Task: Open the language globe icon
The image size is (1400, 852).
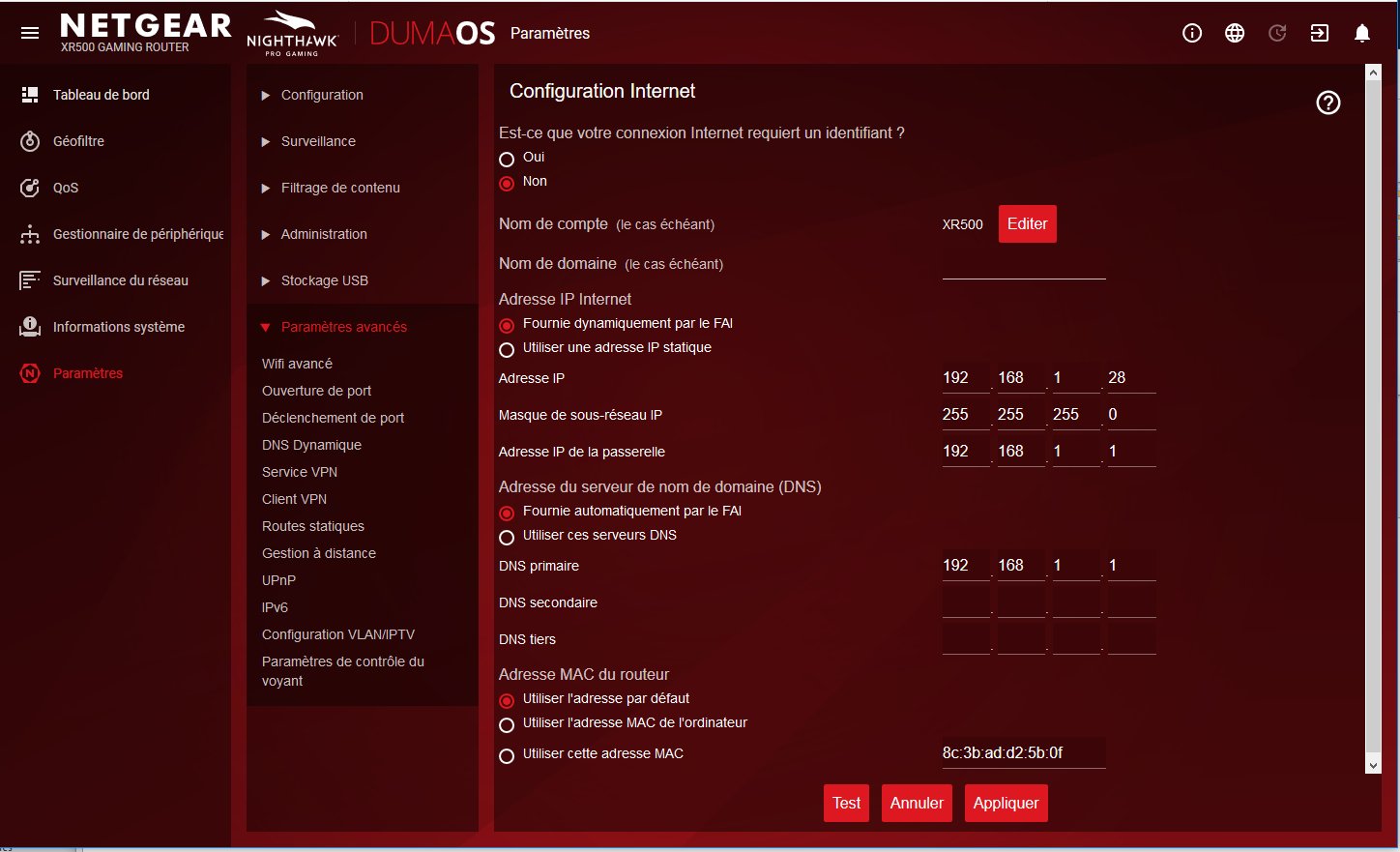Action: 1235,32
